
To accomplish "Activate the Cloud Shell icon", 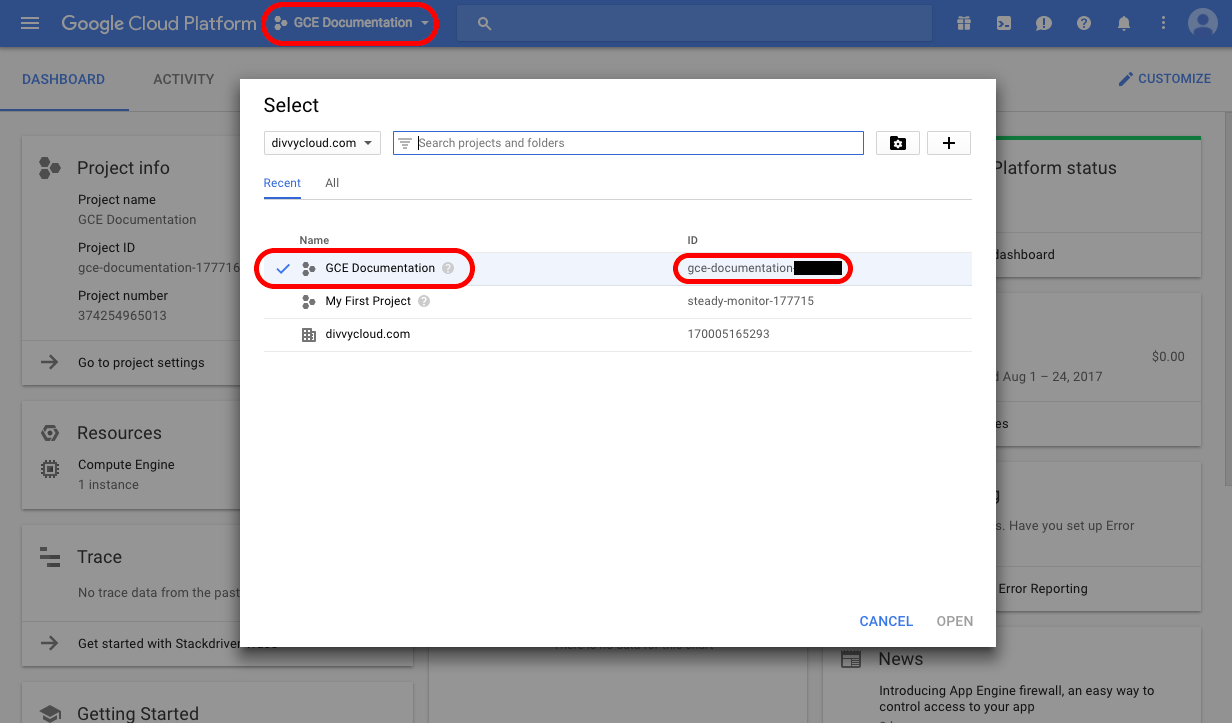I will coord(1004,23).
